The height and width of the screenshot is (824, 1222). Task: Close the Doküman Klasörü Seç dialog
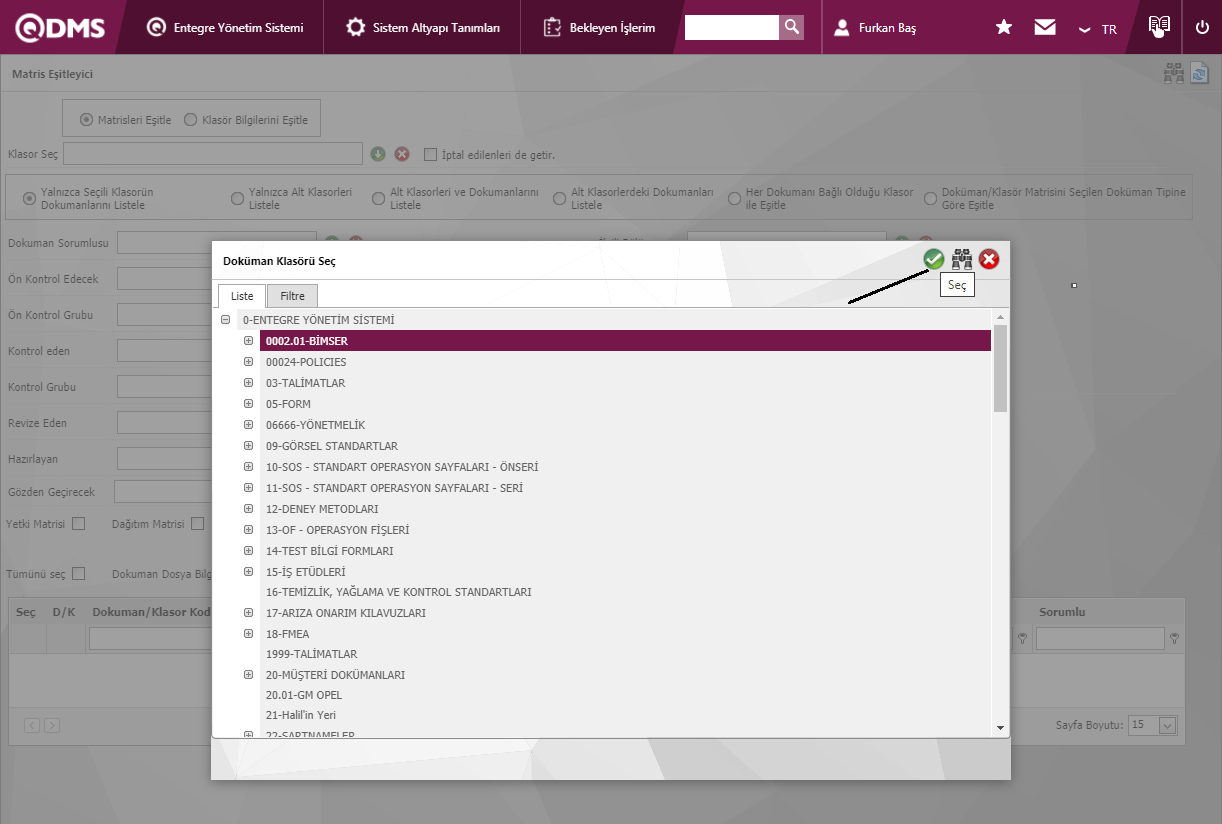pyautogui.click(x=989, y=260)
